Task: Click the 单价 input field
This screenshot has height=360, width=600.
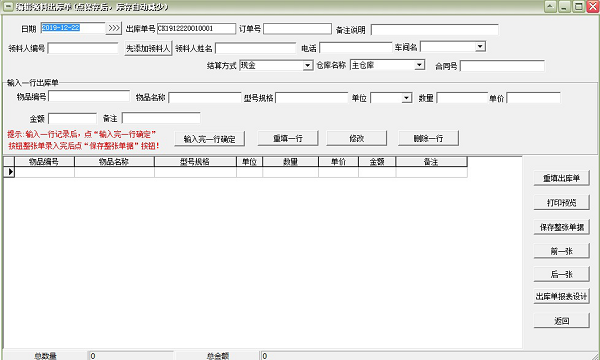Action: point(533,98)
